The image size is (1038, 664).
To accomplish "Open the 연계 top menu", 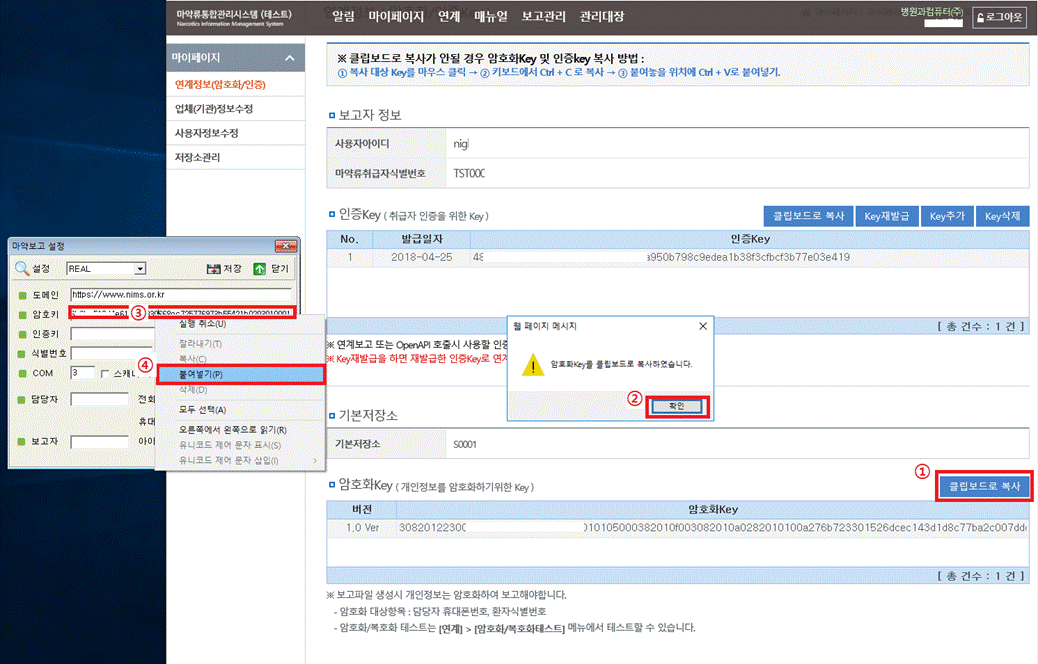I will click(449, 17).
